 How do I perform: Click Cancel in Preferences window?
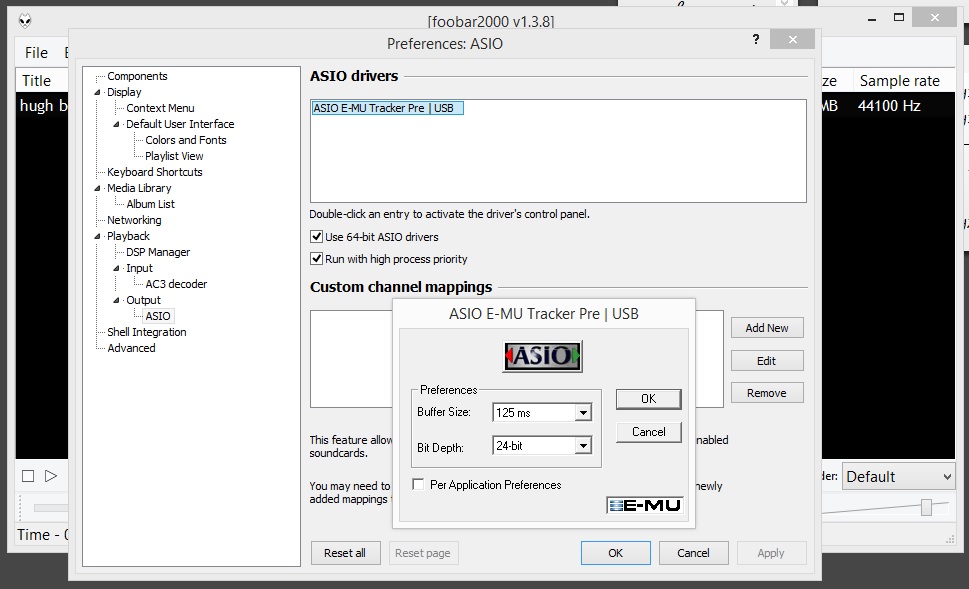pyautogui.click(x=693, y=553)
